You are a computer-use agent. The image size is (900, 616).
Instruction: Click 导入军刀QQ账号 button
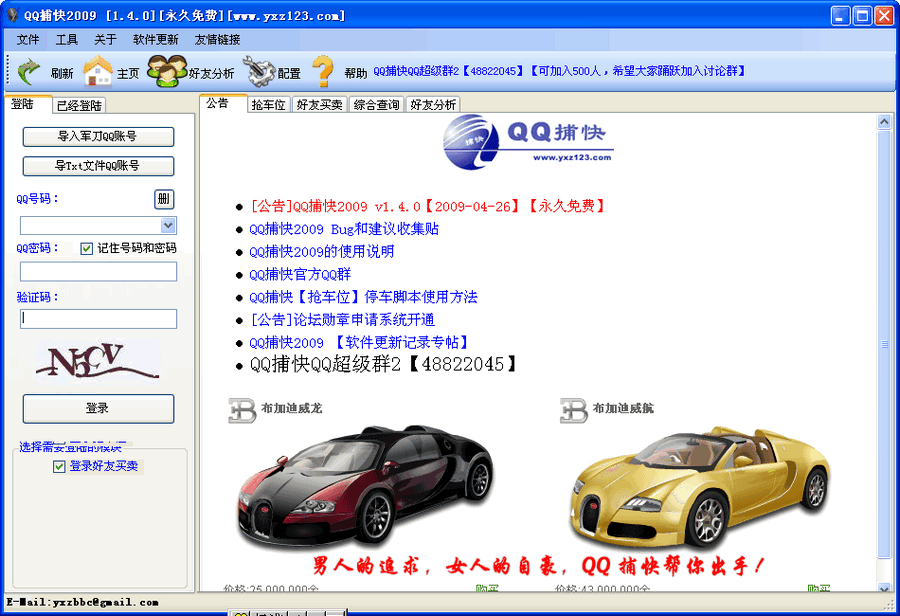(98, 137)
